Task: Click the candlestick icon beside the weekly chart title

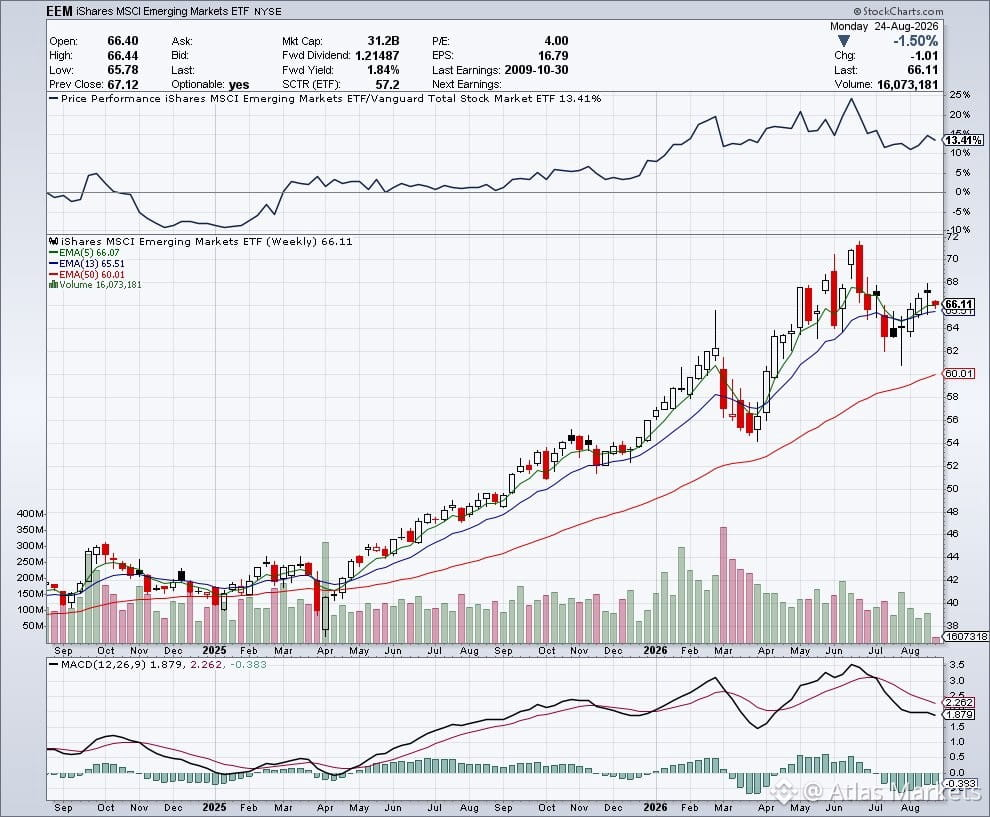Action: pos(54,241)
